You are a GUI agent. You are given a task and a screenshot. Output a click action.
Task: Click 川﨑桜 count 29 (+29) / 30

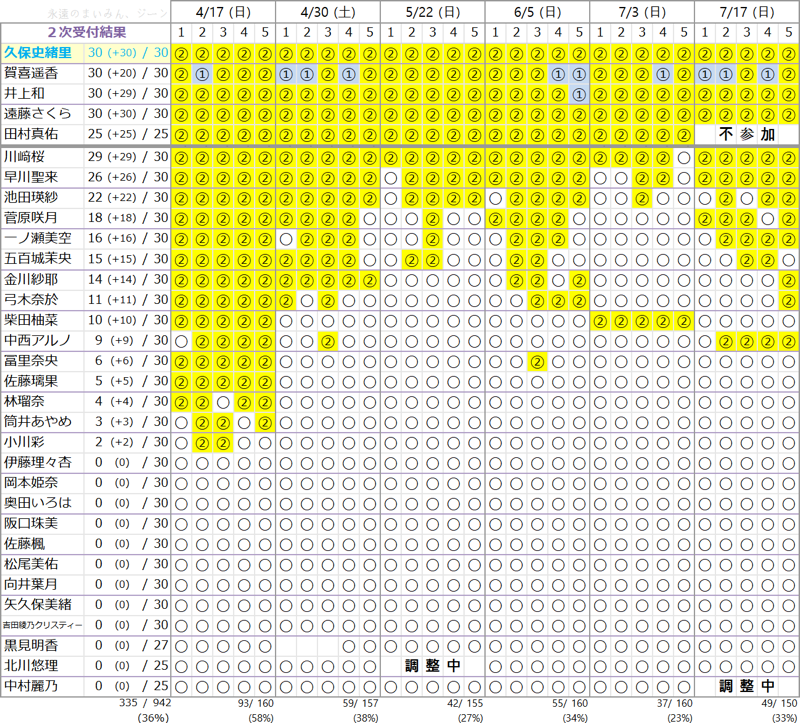point(128,157)
